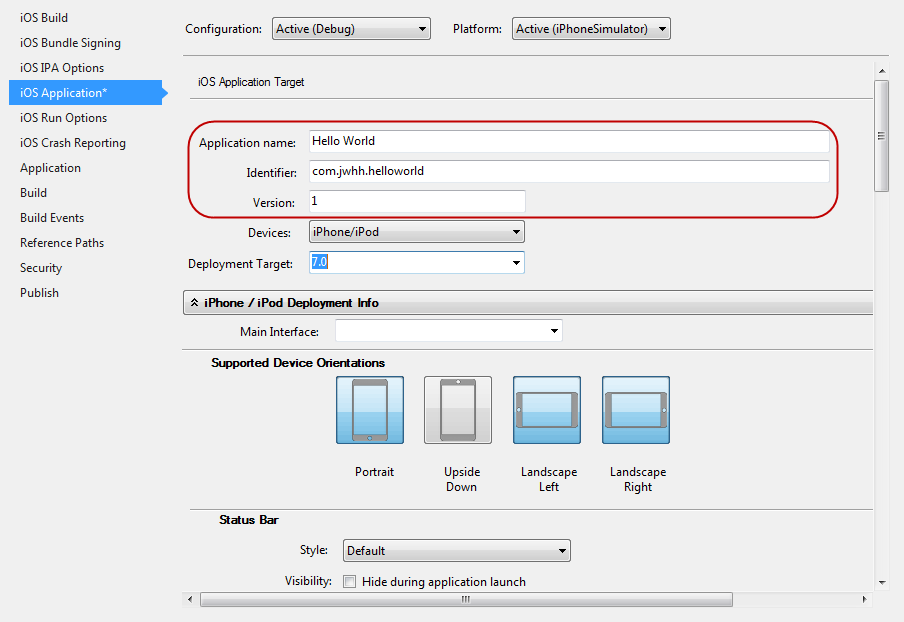Toggle the Upside Down orientation icon
The image size is (904, 622).
tap(458, 410)
